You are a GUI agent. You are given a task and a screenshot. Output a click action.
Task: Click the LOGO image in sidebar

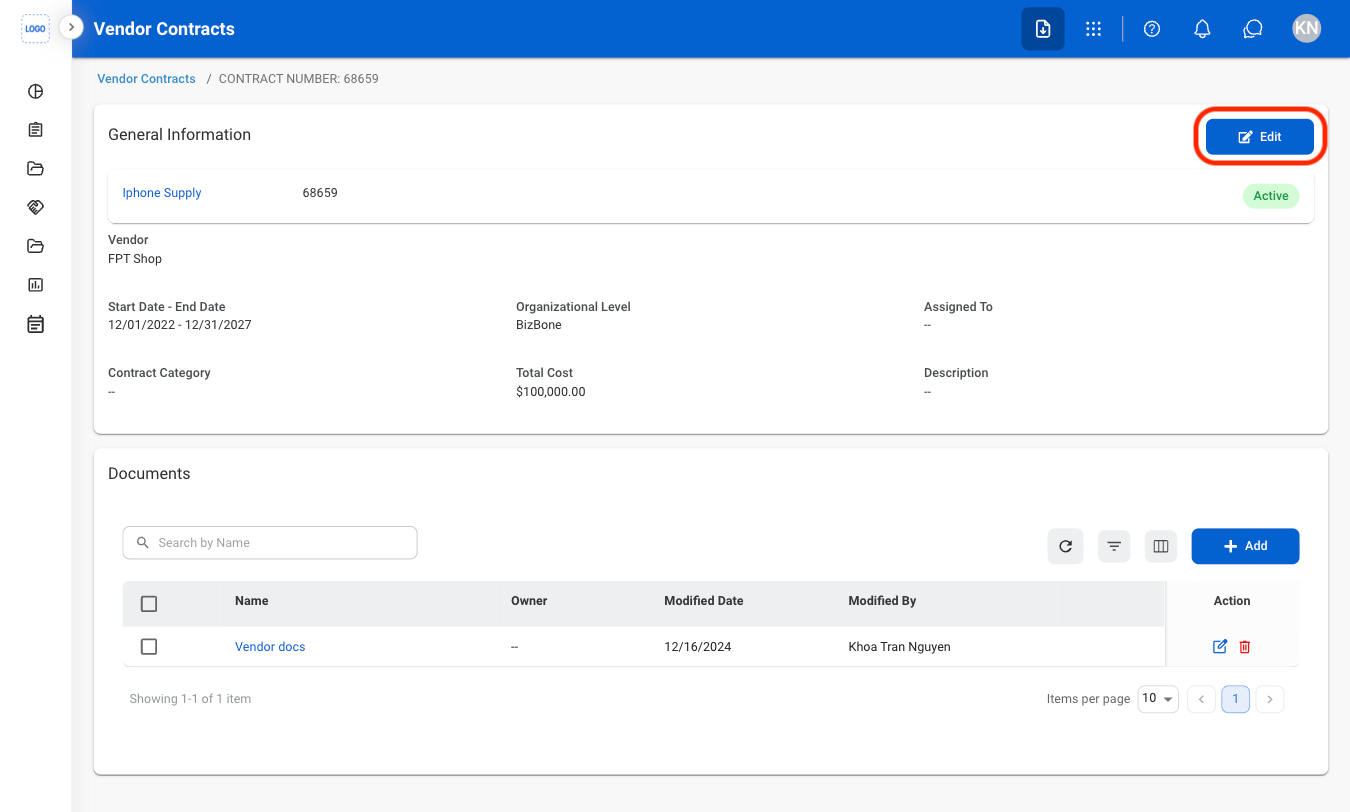coord(35,29)
